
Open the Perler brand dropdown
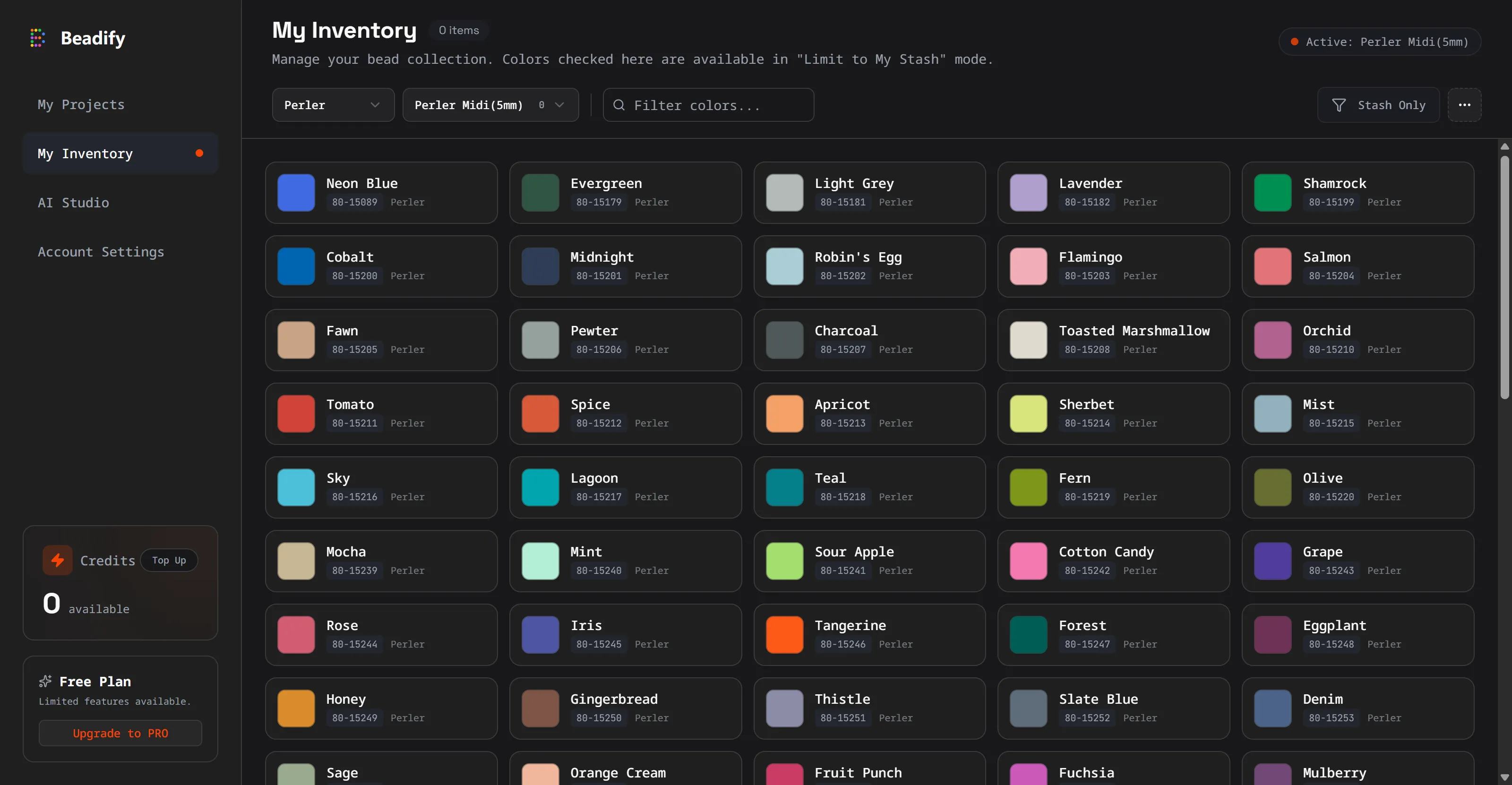pos(333,105)
